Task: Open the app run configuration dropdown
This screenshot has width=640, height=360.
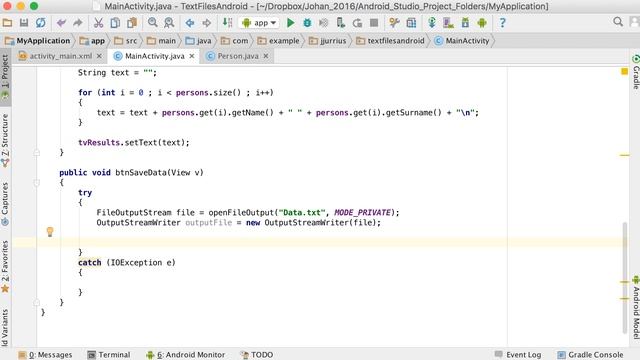Action: pos(259,23)
